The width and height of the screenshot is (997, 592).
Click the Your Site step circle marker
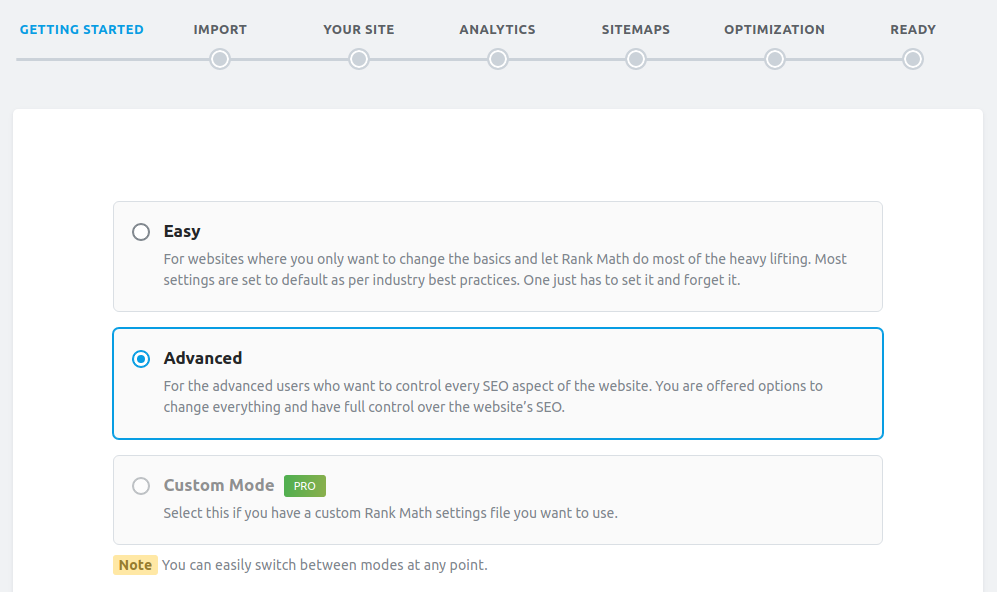[359, 59]
